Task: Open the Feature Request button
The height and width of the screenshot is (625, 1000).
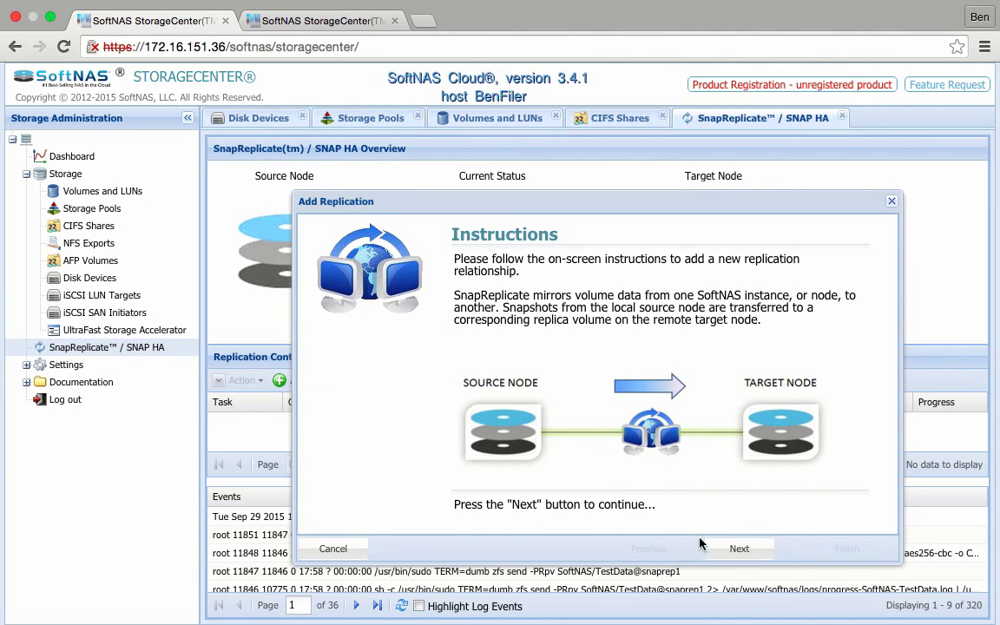Action: (947, 84)
